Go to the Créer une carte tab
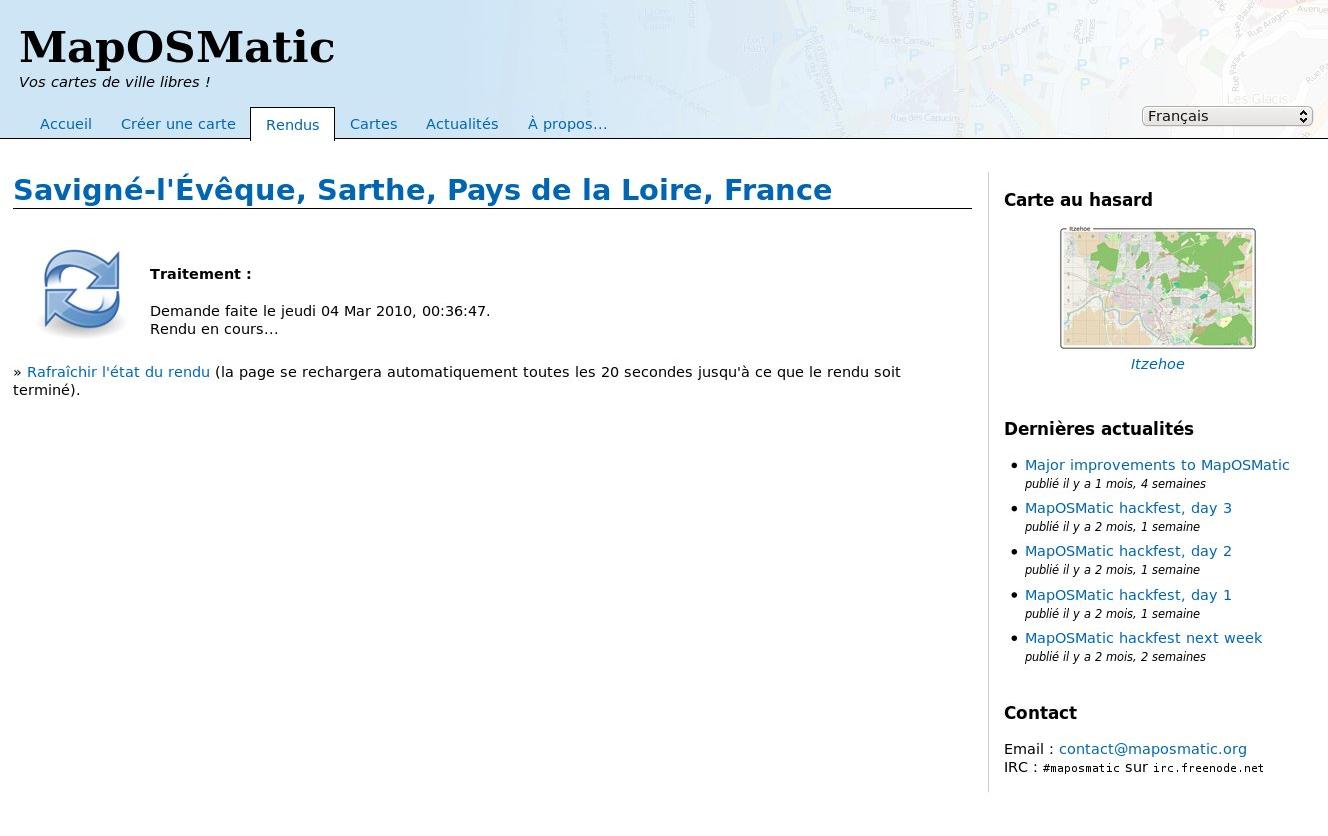Viewport: 1328px width, 836px height. point(178,124)
